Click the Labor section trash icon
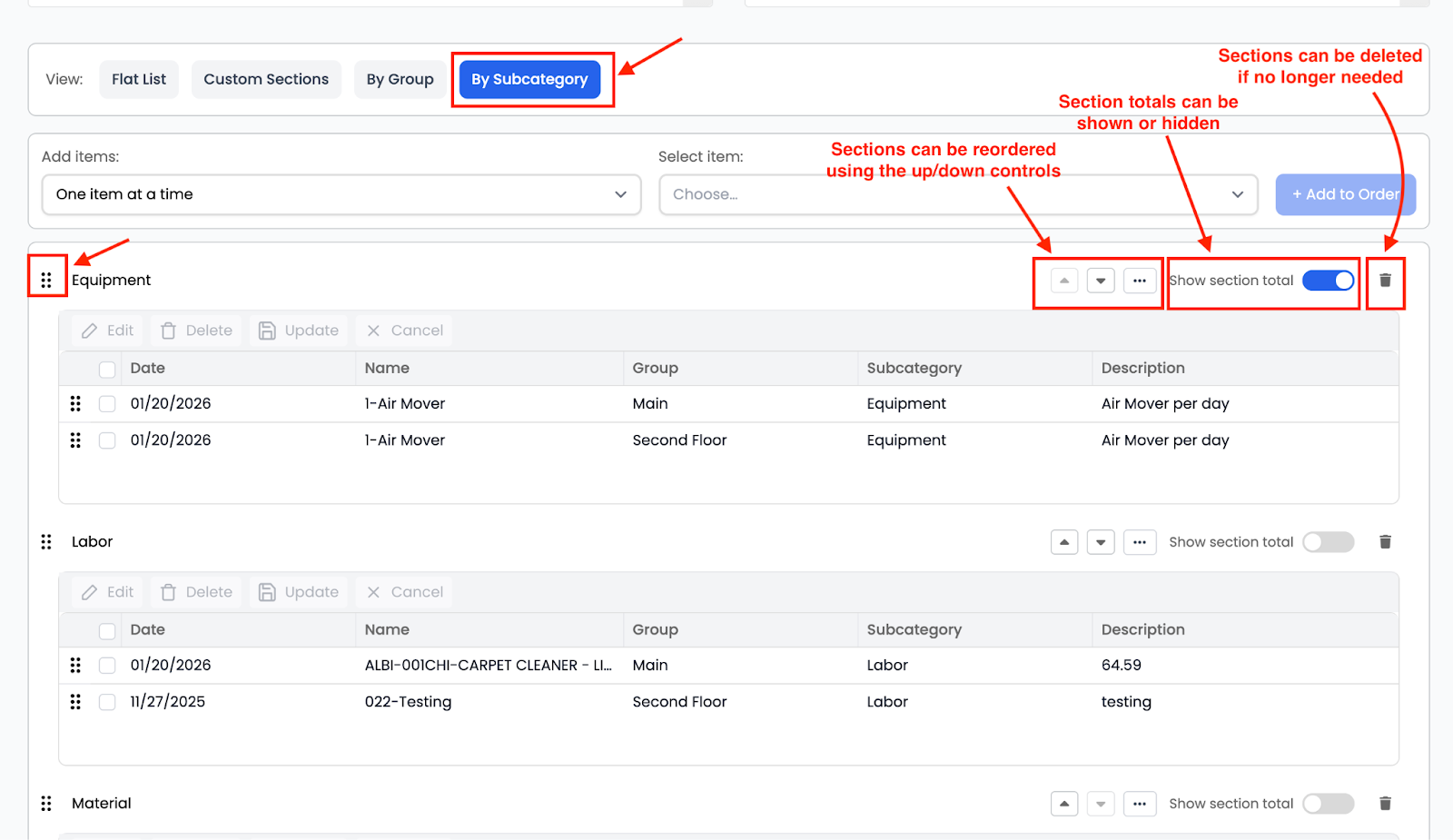1453x840 pixels. [x=1385, y=542]
